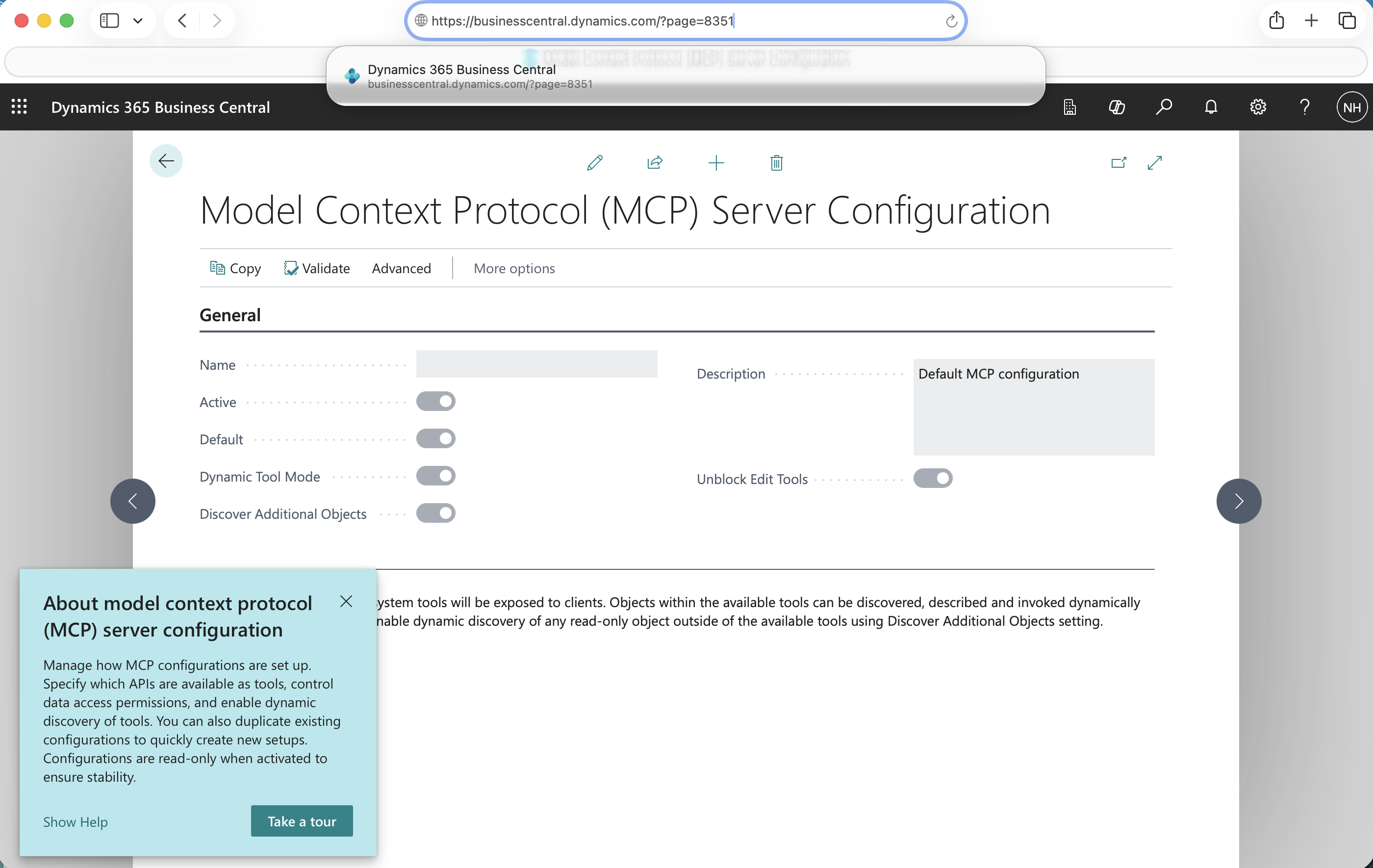Toggle Unblock Edit Tools switch
The image size is (1373, 868).
(933, 479)
